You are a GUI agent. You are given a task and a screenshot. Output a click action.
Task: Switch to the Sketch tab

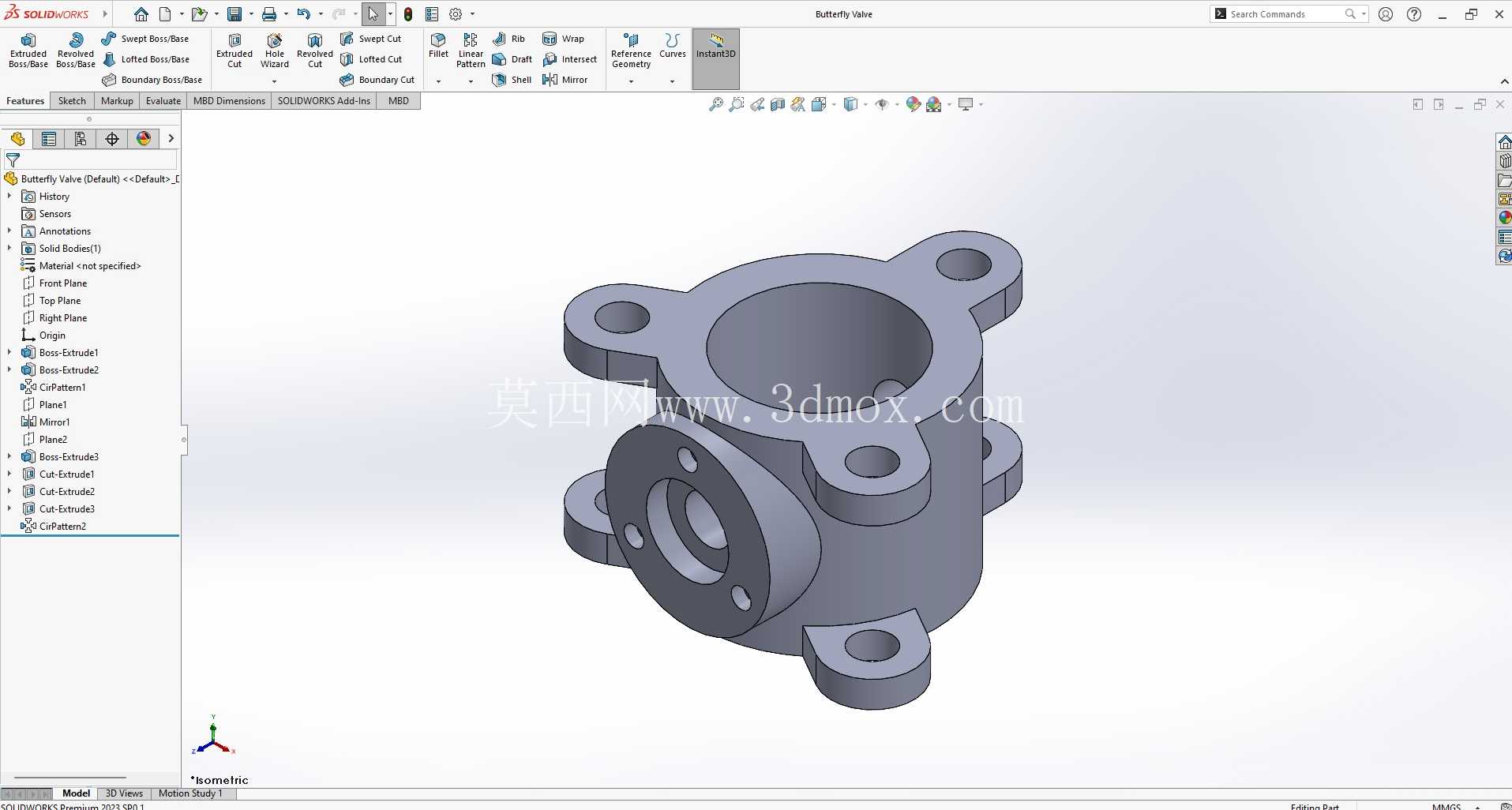[x=72, y=101]
